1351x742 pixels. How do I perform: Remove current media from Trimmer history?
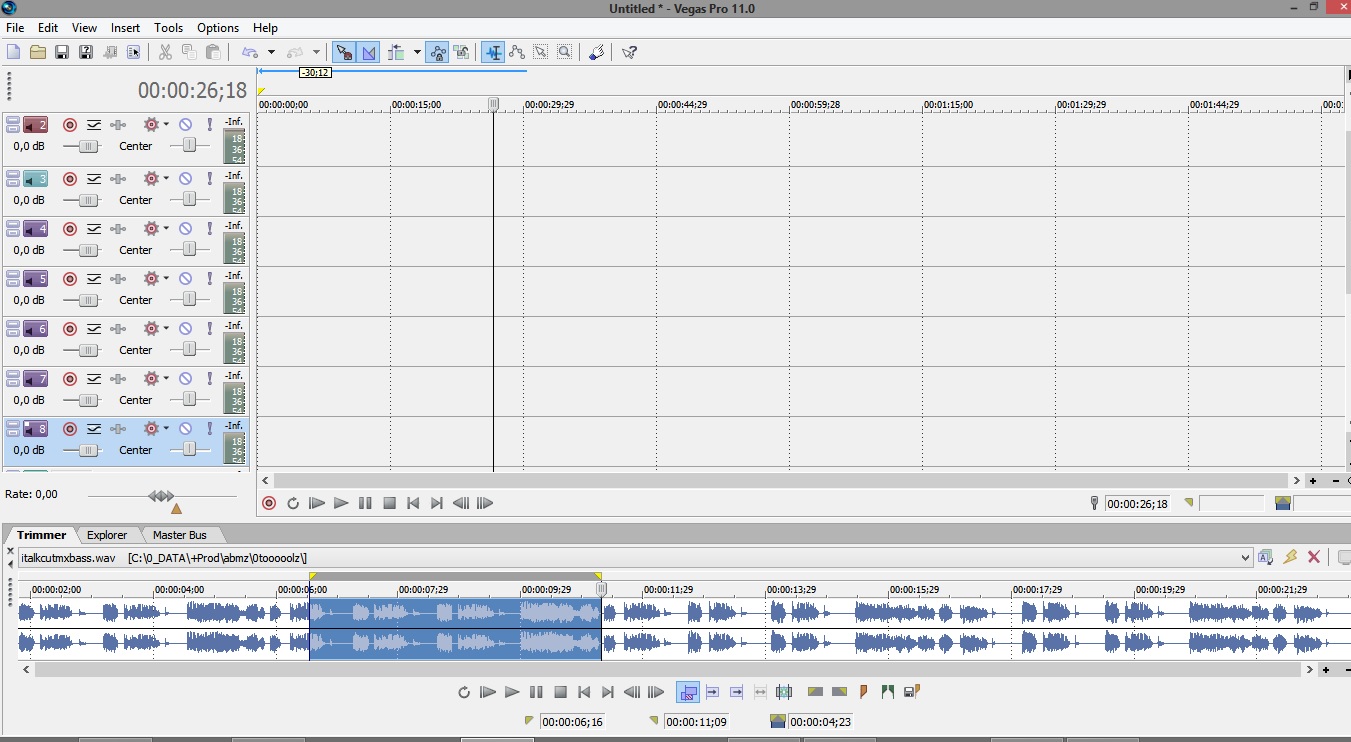pyautogui.click(x=1314, y=557)
